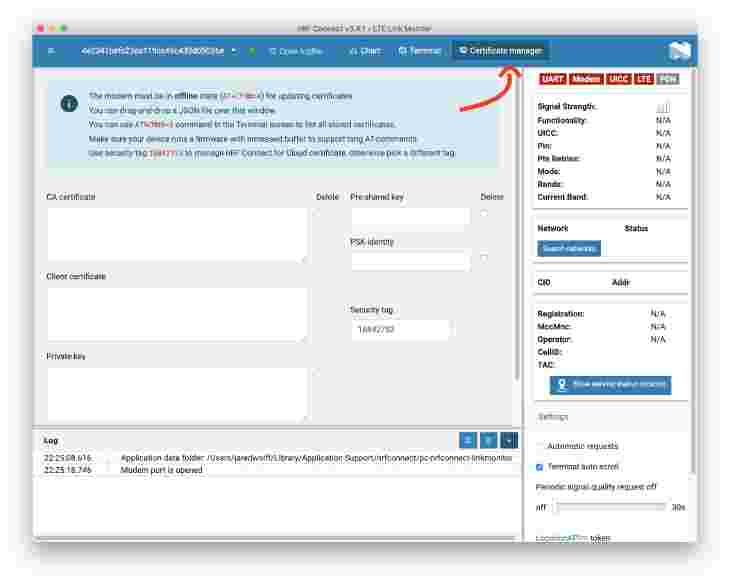Image resolution: width=730 pixels, height=585 pixels.
Task: Click inside the CA certificate text area
Action: pos(177,234)
